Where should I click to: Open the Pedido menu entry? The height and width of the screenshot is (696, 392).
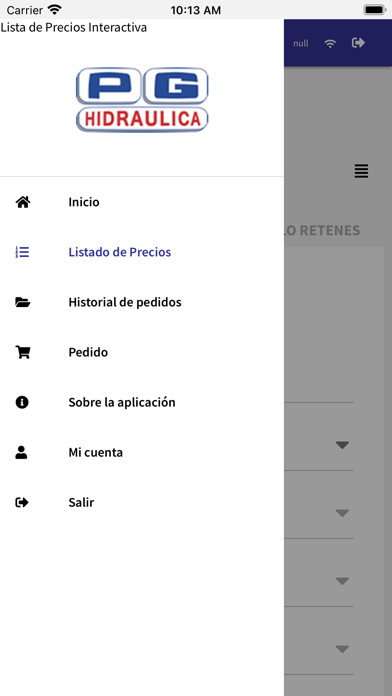(x=142, y=352)
